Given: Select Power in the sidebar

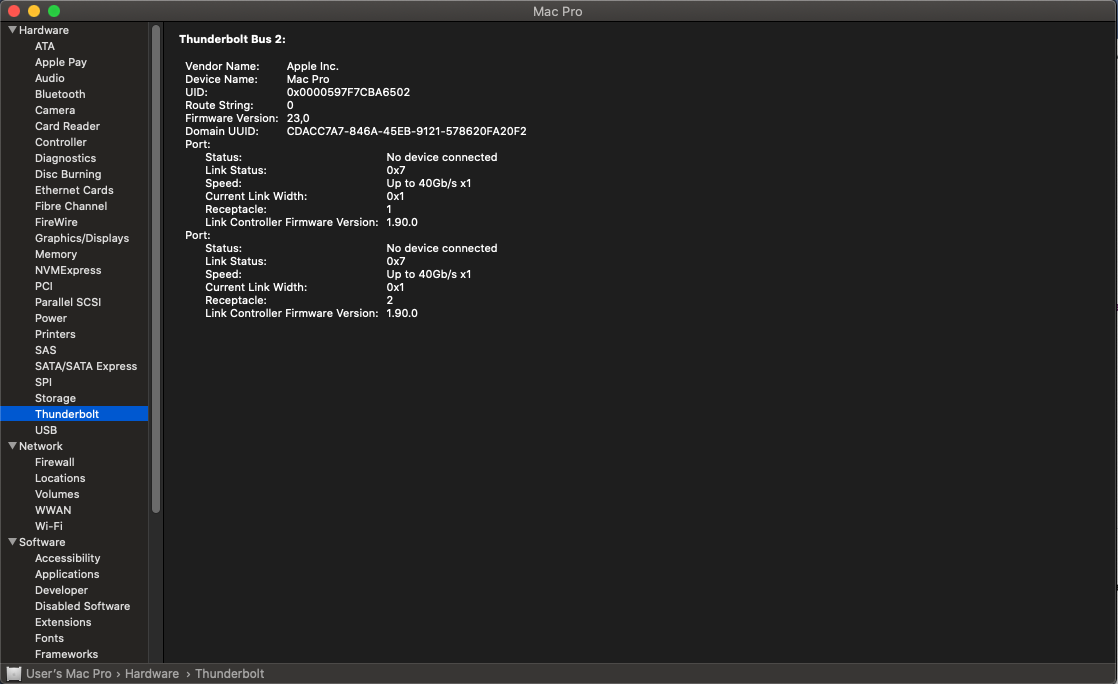Looking at the screenshot, I should tap(51, 318).
